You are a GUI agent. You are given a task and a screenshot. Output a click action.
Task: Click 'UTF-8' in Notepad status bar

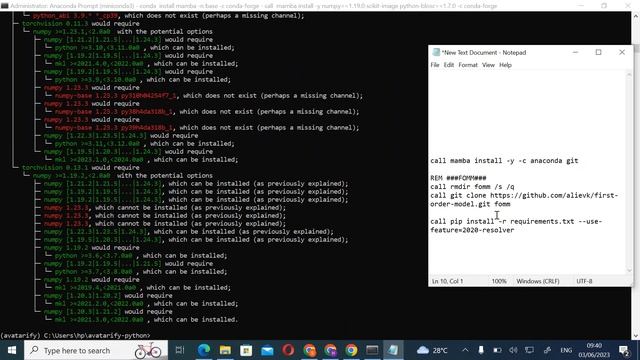pyautogui.click(x=584, y=281)
